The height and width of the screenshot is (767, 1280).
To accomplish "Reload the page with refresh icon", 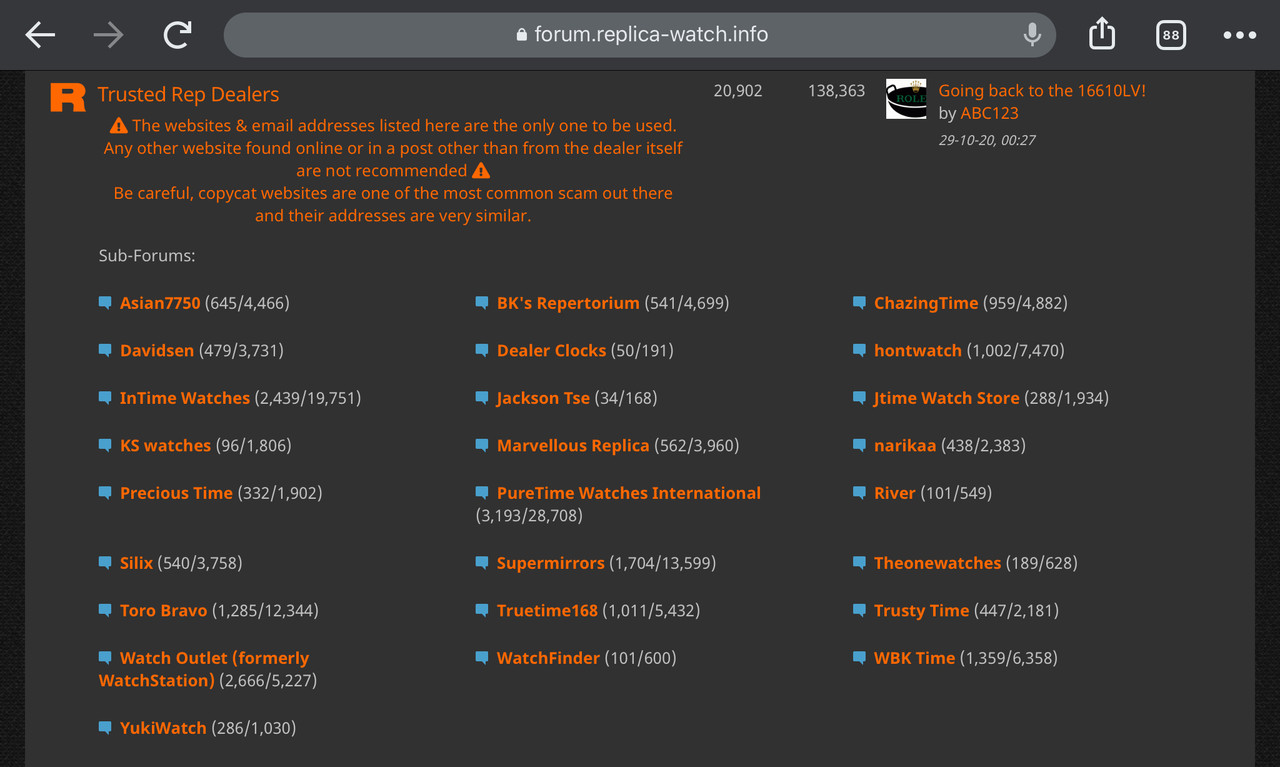I will pyautogui.click(x=177, y=35).
